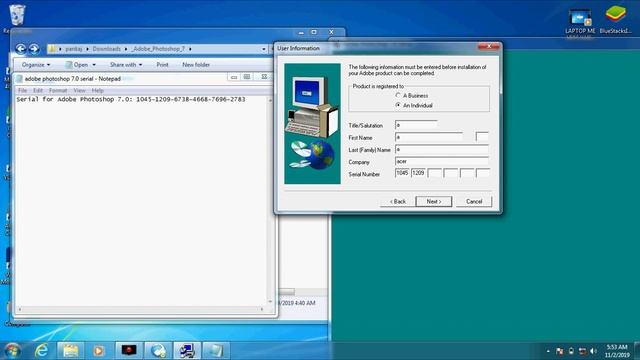640x360 pixels.
Task: Open the Action Center flag tray icon
Action: click(x=560, y=351)
